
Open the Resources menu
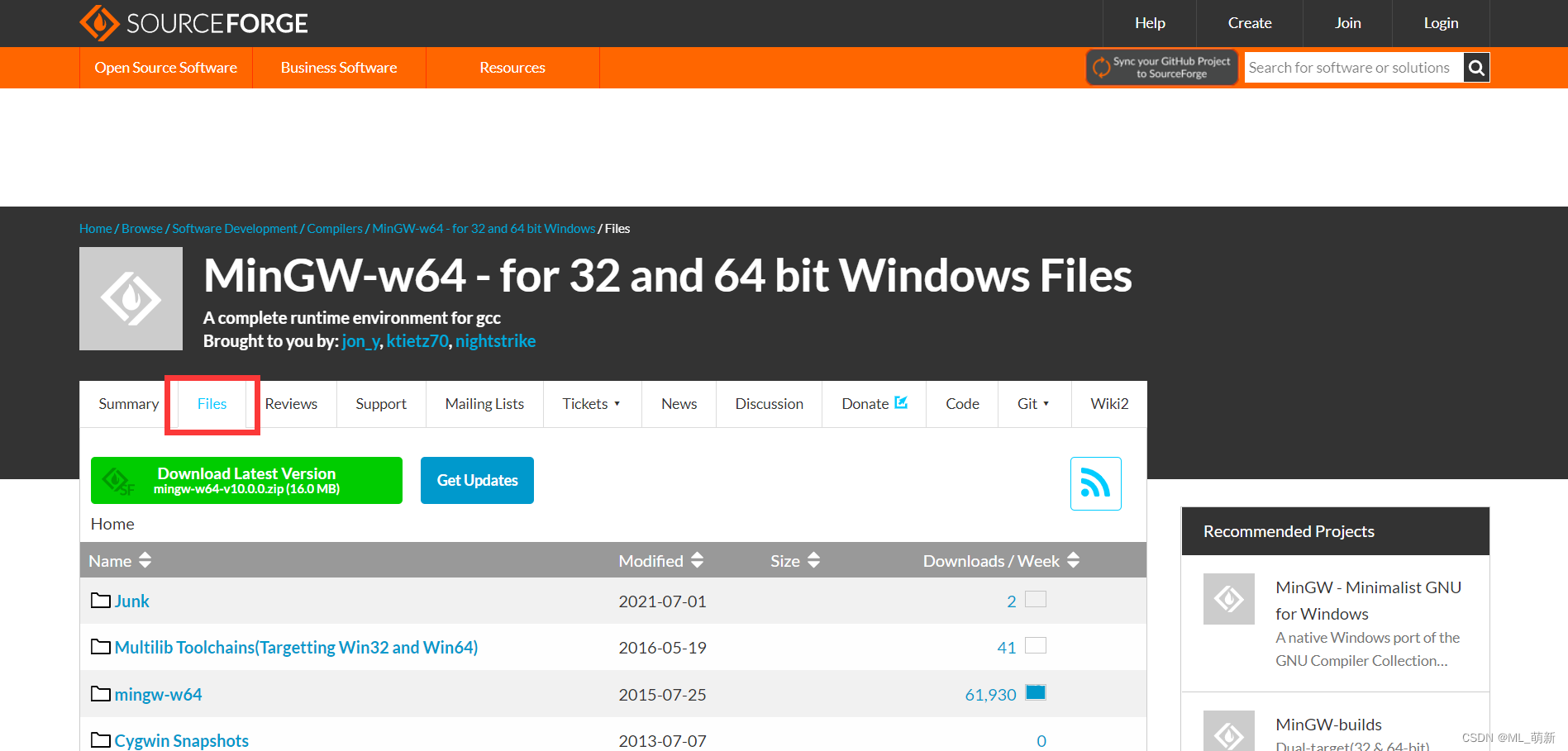point(512,68)
